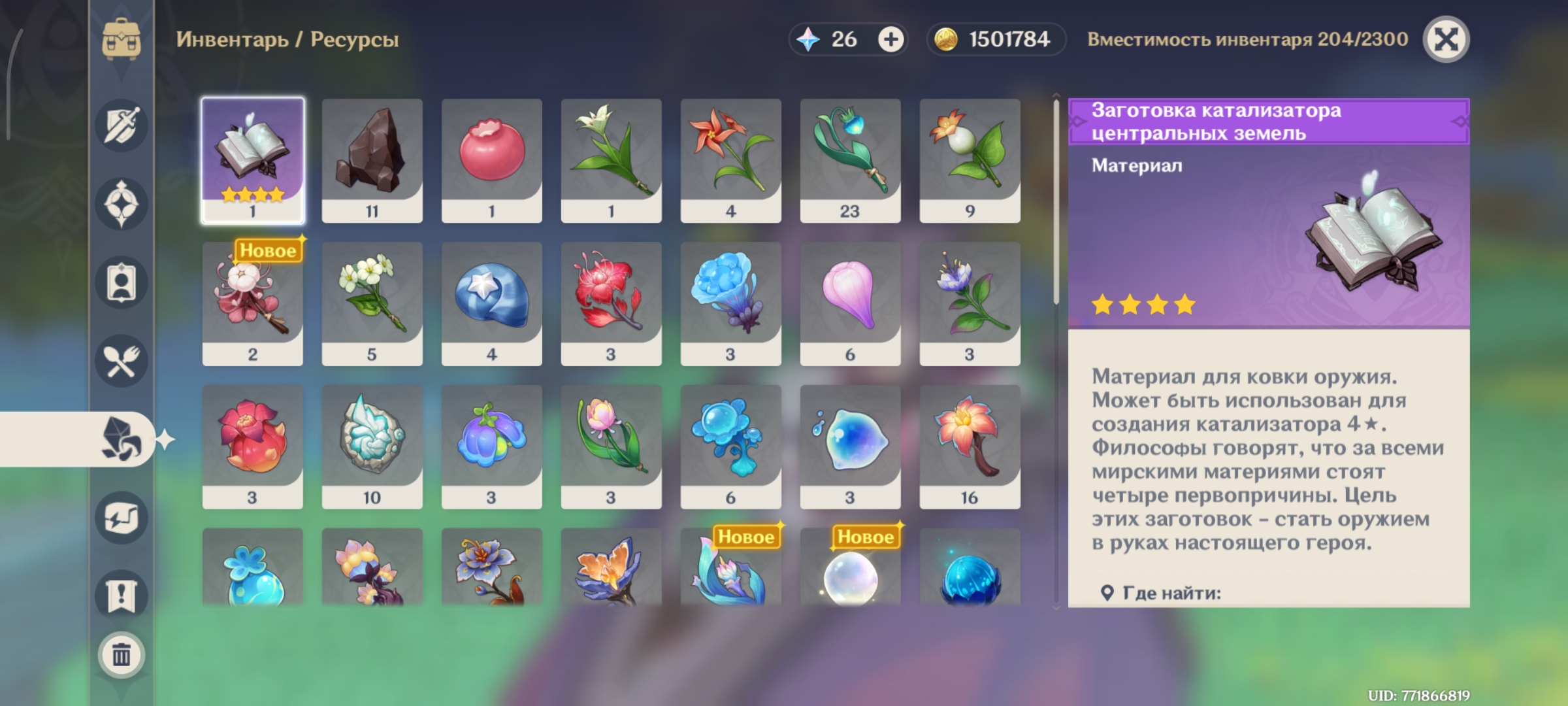Select the dark ore chunk with count 11
Viewport: 1568px width, 706px height.
tap(372, 161)
